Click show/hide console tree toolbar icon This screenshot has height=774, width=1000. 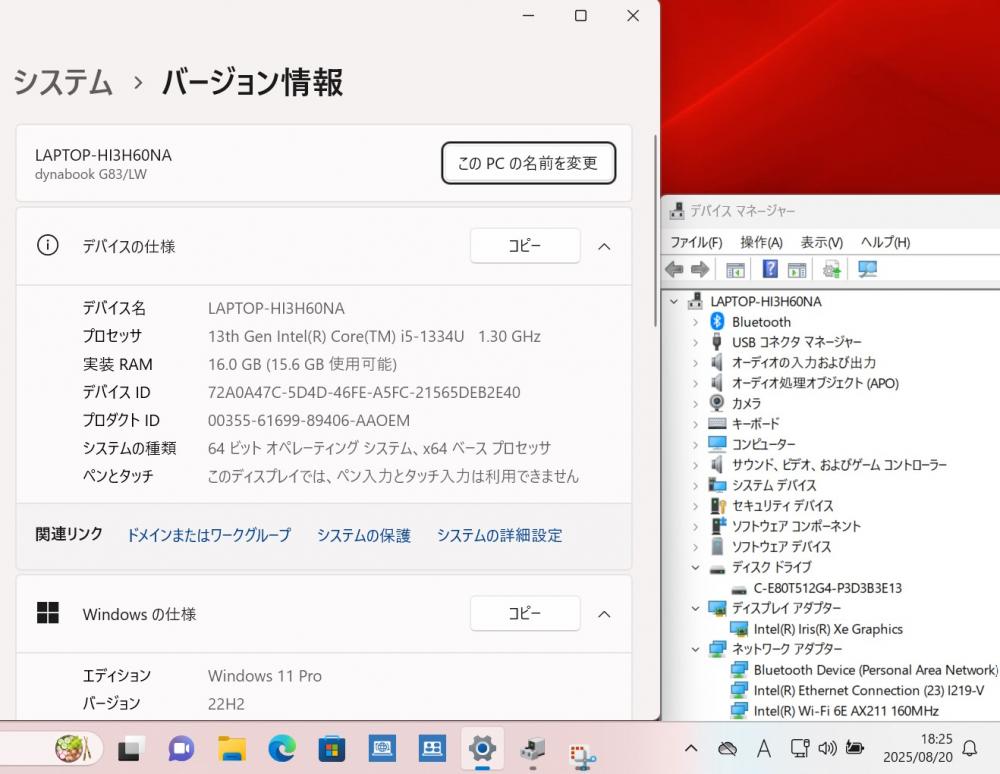[x=735, y=270]
